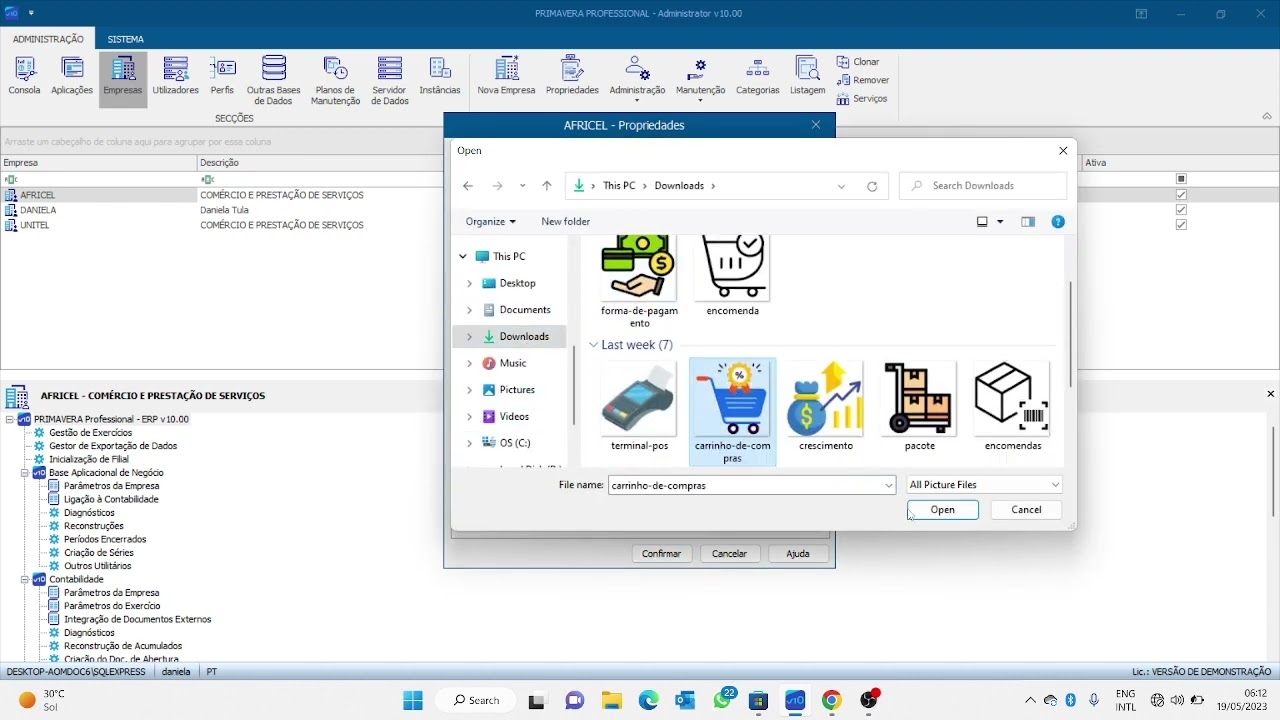
Task: Select the encomendas image file
Action: [1013, 408]
